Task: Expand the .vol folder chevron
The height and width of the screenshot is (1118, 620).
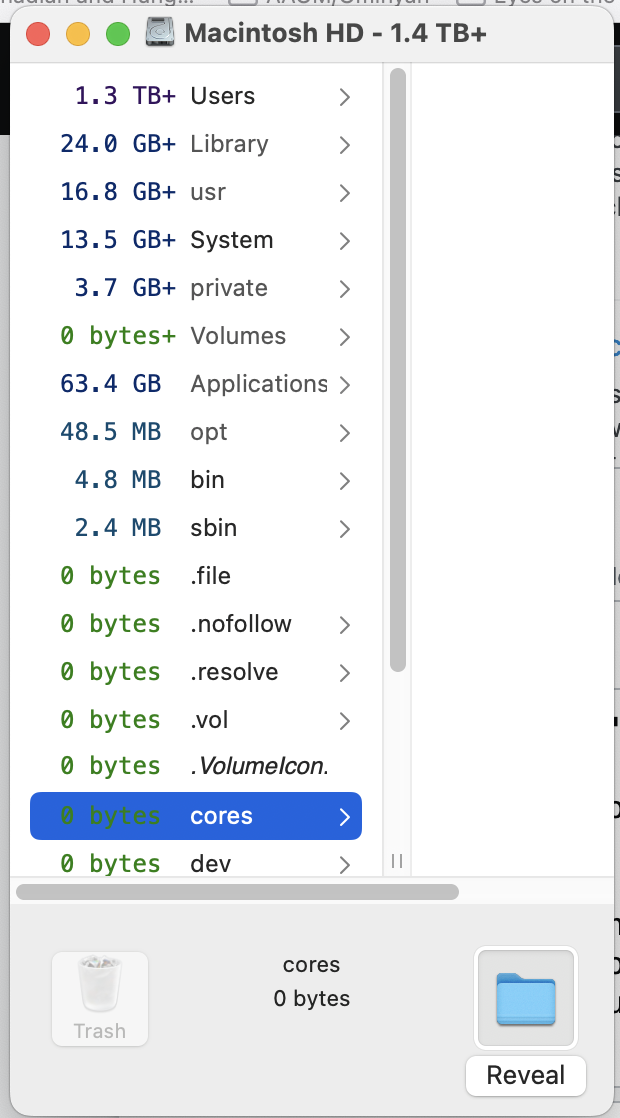Action: (x=345, y=721)
